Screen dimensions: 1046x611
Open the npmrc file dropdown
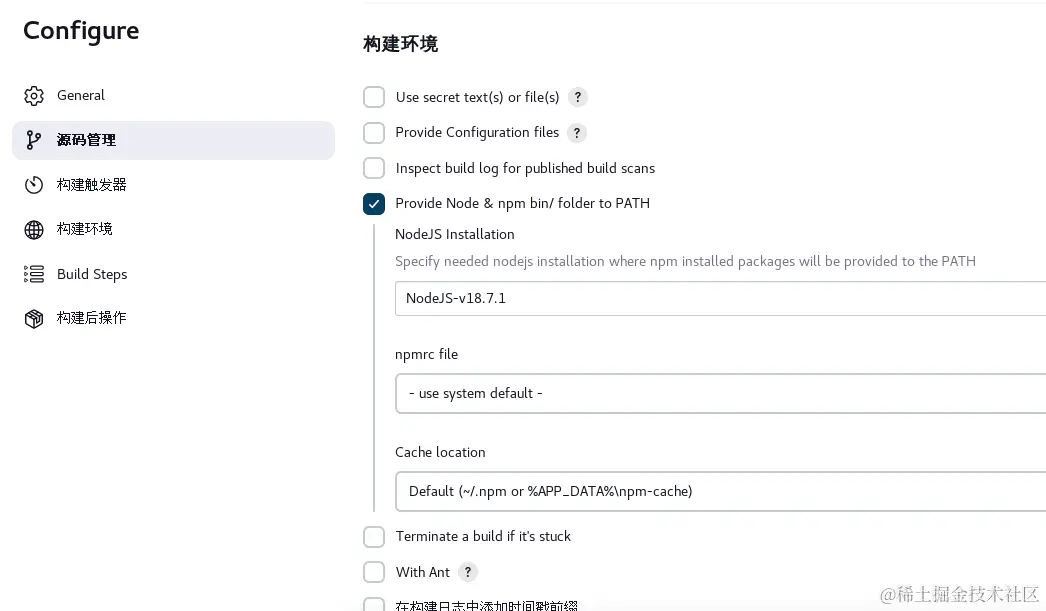[720, 394]
